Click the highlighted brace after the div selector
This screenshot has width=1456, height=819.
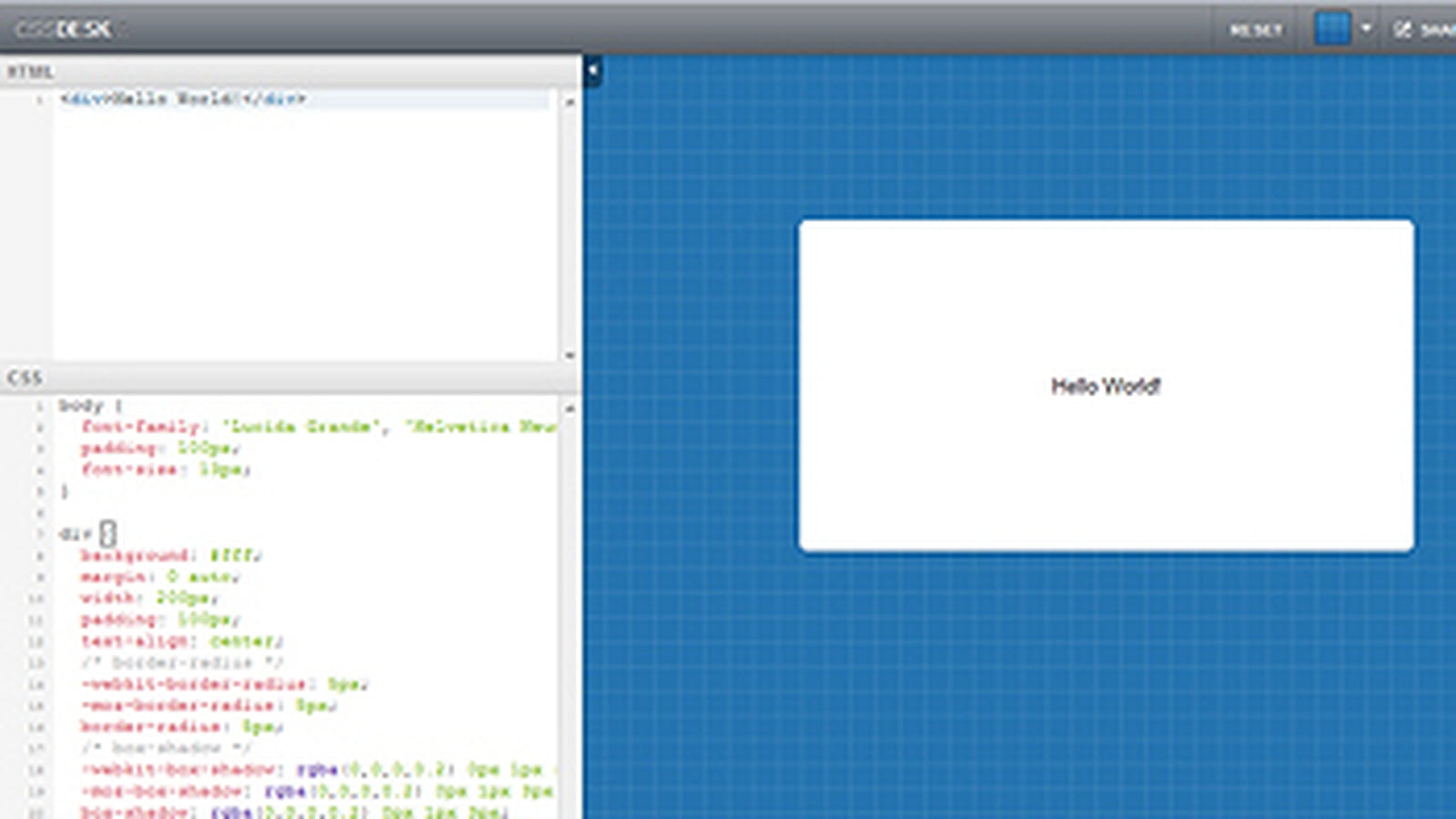[x=108, y=533]
